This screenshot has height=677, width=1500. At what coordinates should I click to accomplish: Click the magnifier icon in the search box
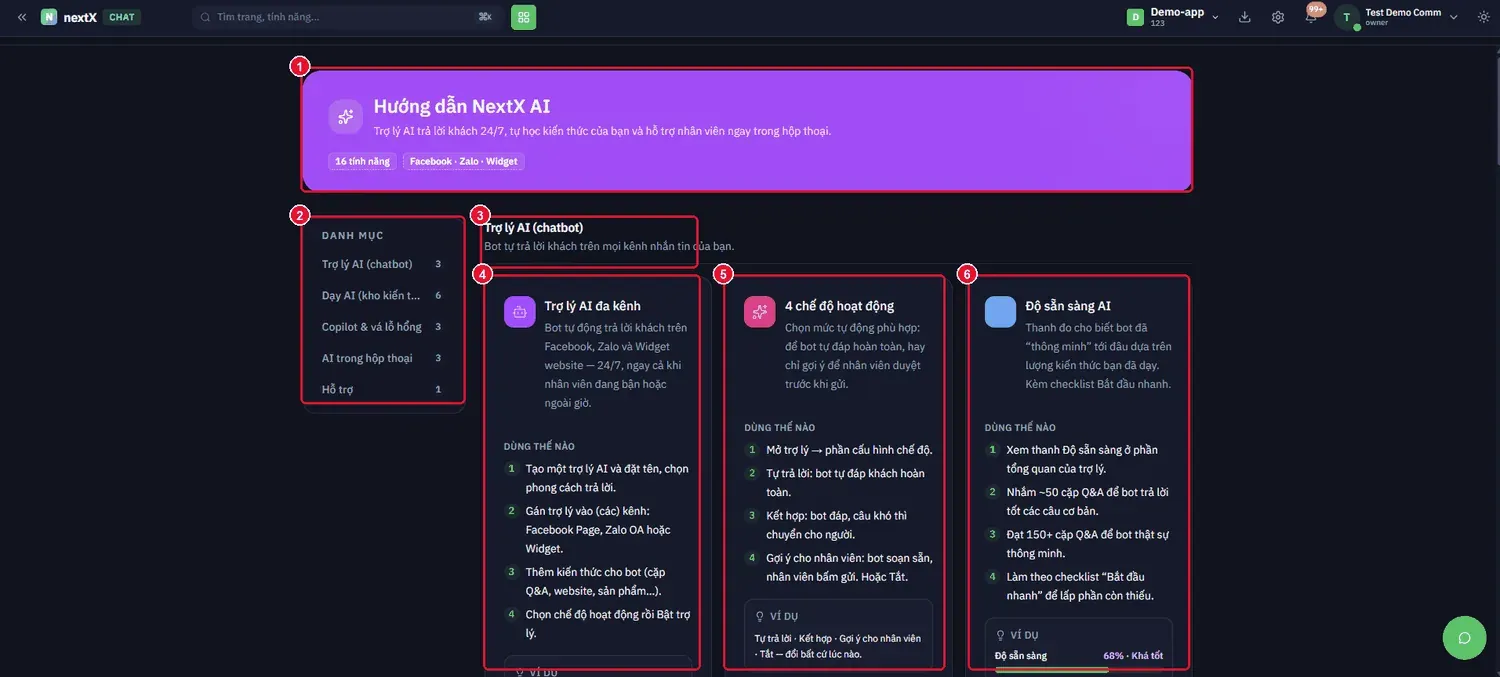[x=206, y=17]
